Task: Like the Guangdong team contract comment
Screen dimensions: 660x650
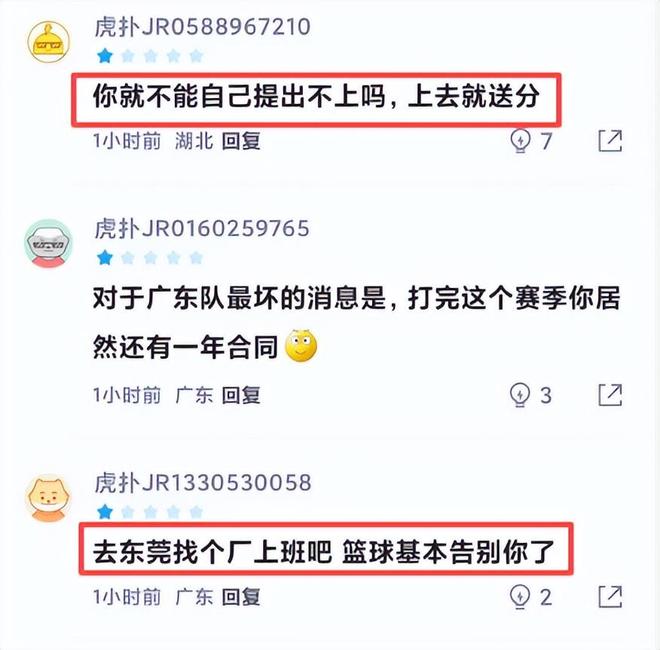Action: [x=520, y=395]
